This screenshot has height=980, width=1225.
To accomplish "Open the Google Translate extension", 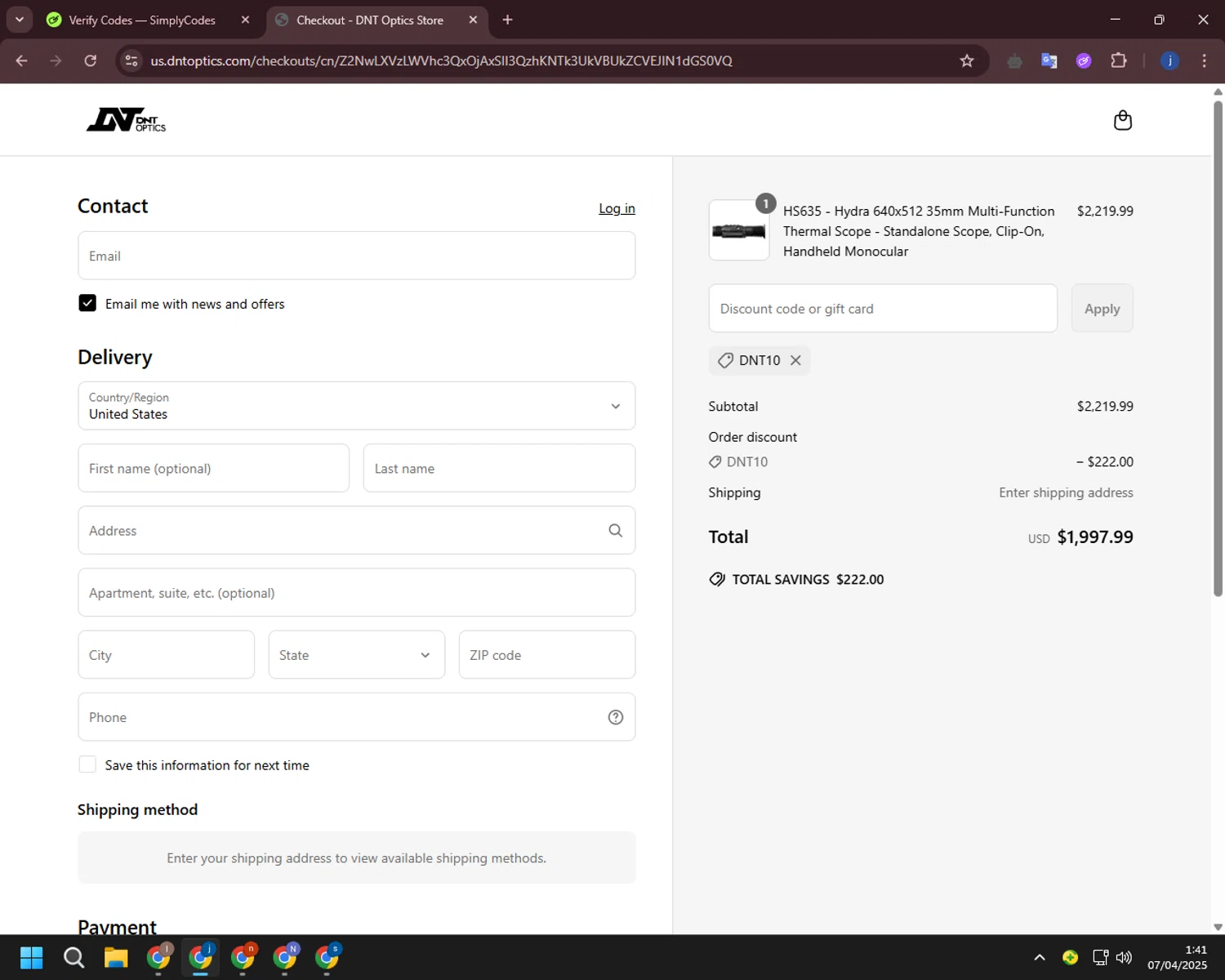I will click(1049, 60).
